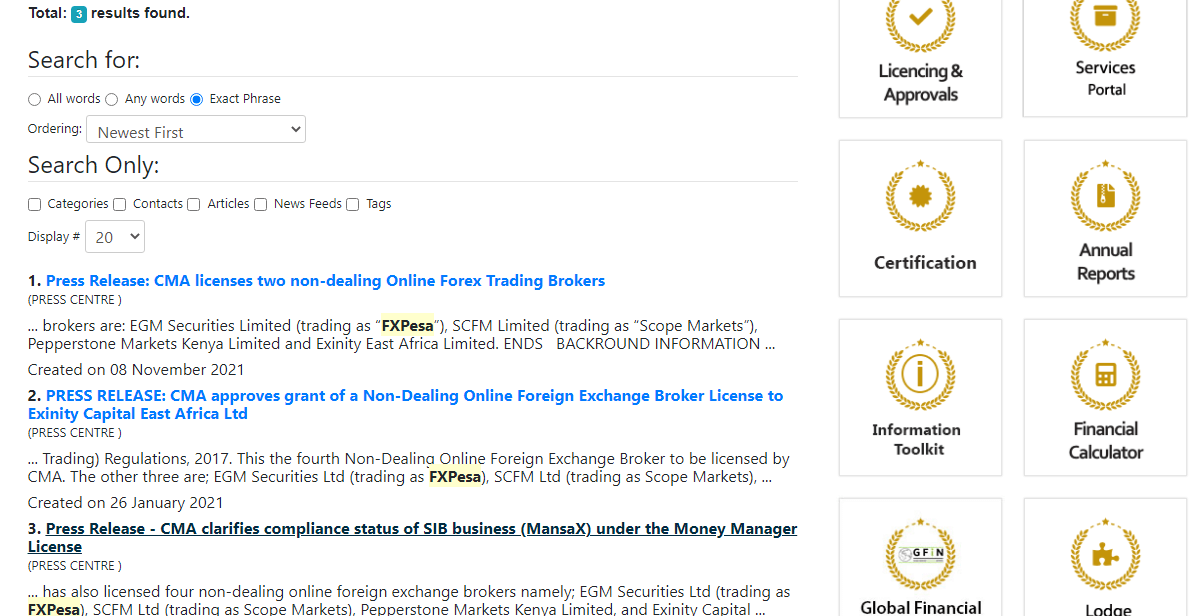
Task: Select the Exact Phrase radio button
Action: (x=197, y=99)
